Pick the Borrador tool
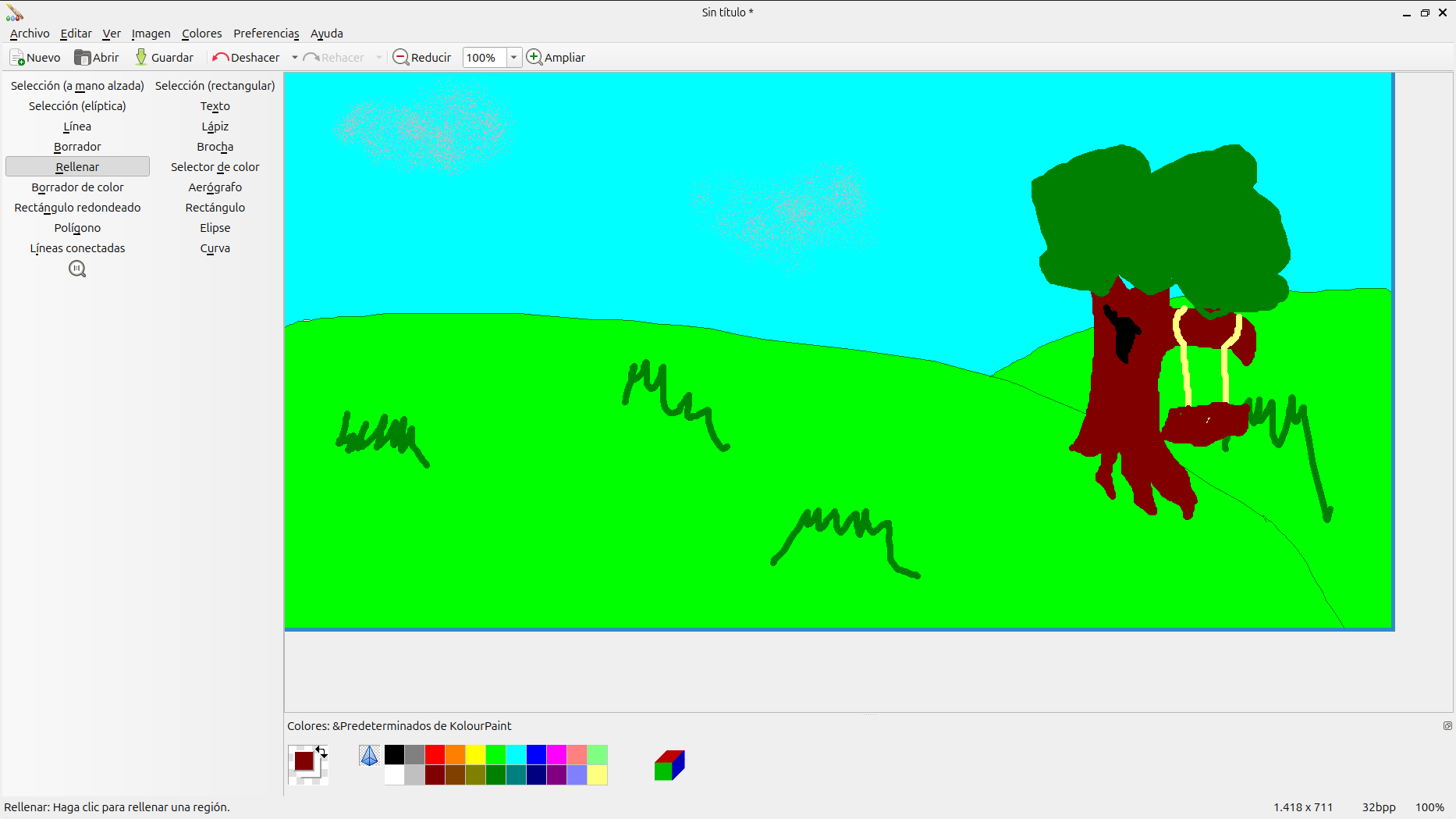1456x819 pixels. click(x=77, y=147)
